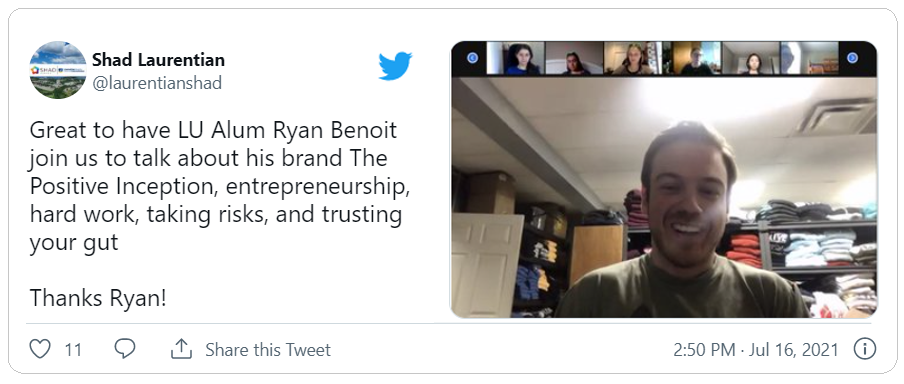Click the Shad Laurentian display name
904x384 pixels.
[159, 59]
